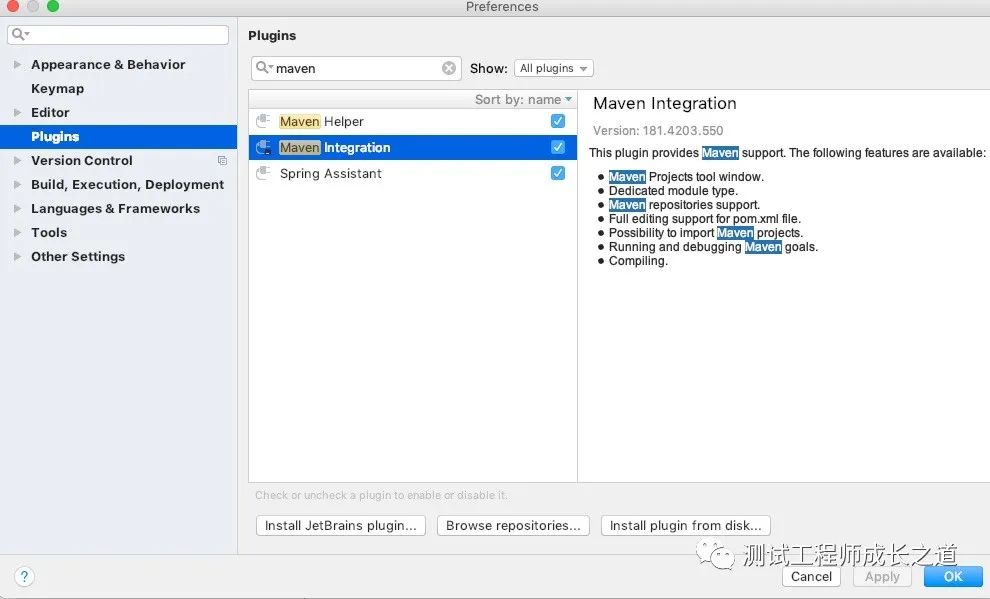The width and height of the screenshot is (990, 599).
Task: Expand Build, Execution, Deployment arrow
Action: (x=17, y=184)
